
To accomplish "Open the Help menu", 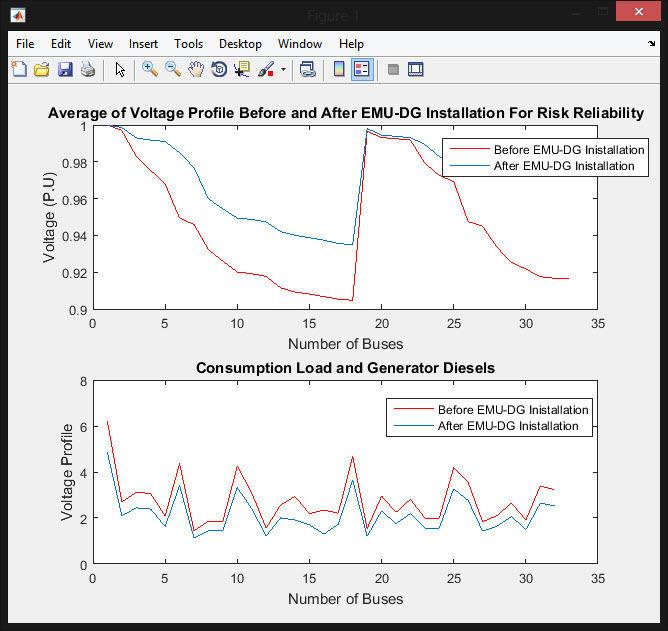I will [x=351, y=44].
